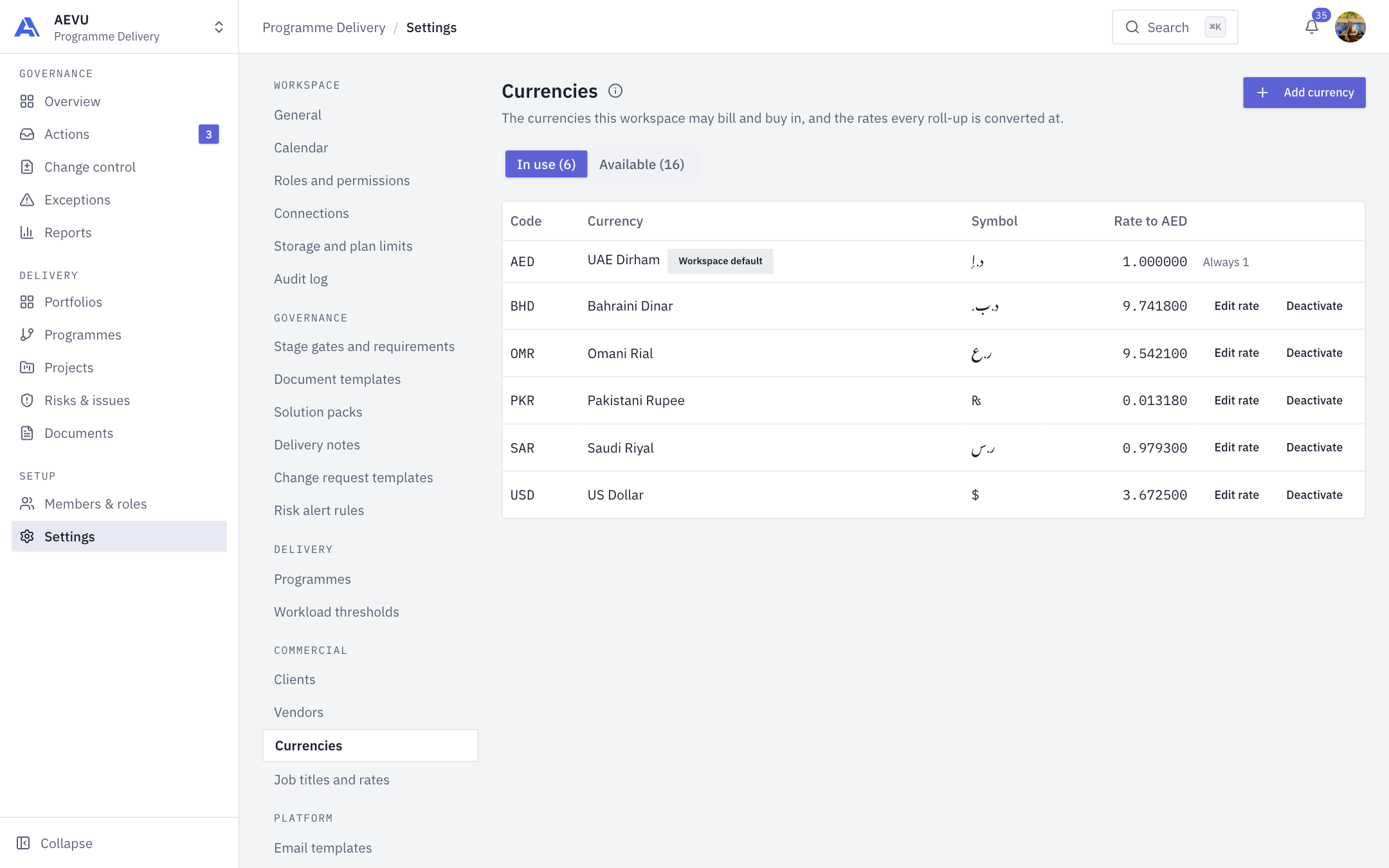Open Overview in the sidebar

coord(119,102)
